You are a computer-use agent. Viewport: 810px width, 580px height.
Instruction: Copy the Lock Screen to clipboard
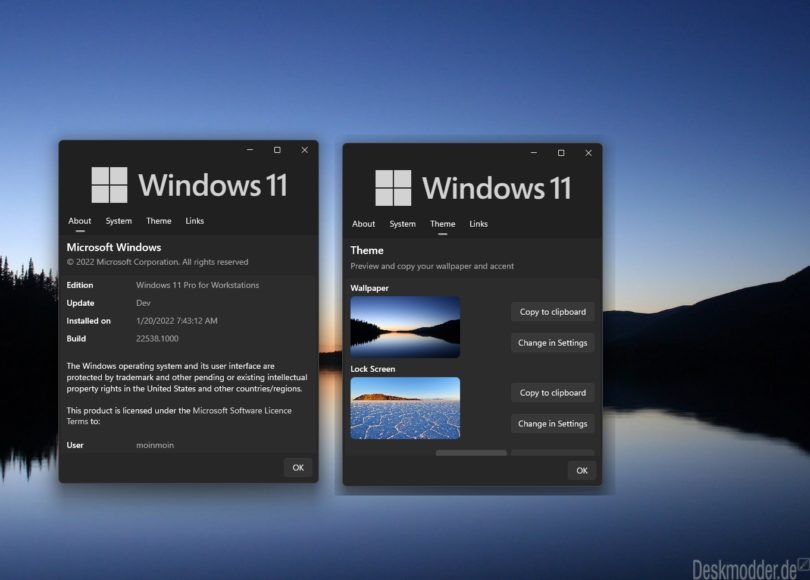(x=552, y=392)
